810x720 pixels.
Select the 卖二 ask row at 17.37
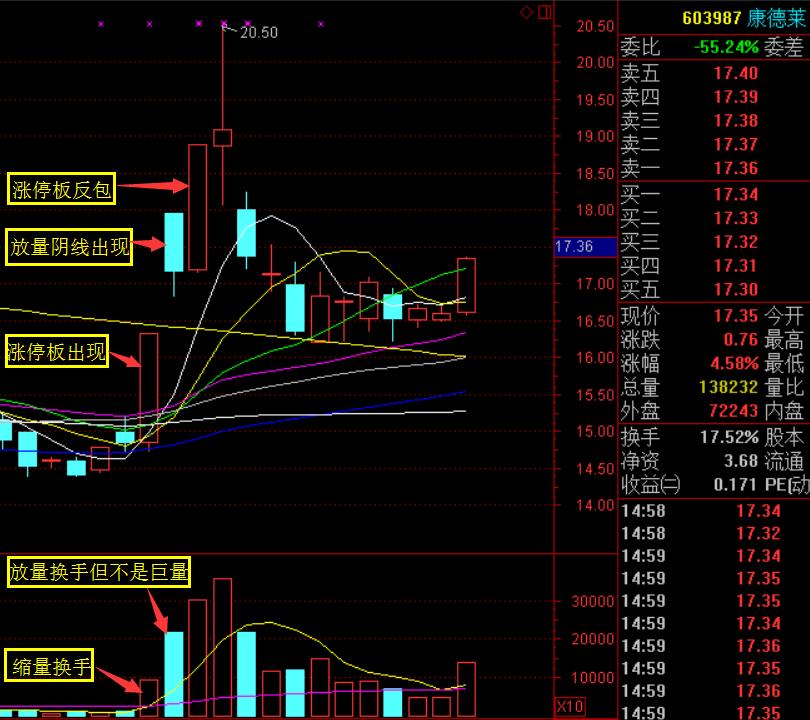[x=714, y=145]
